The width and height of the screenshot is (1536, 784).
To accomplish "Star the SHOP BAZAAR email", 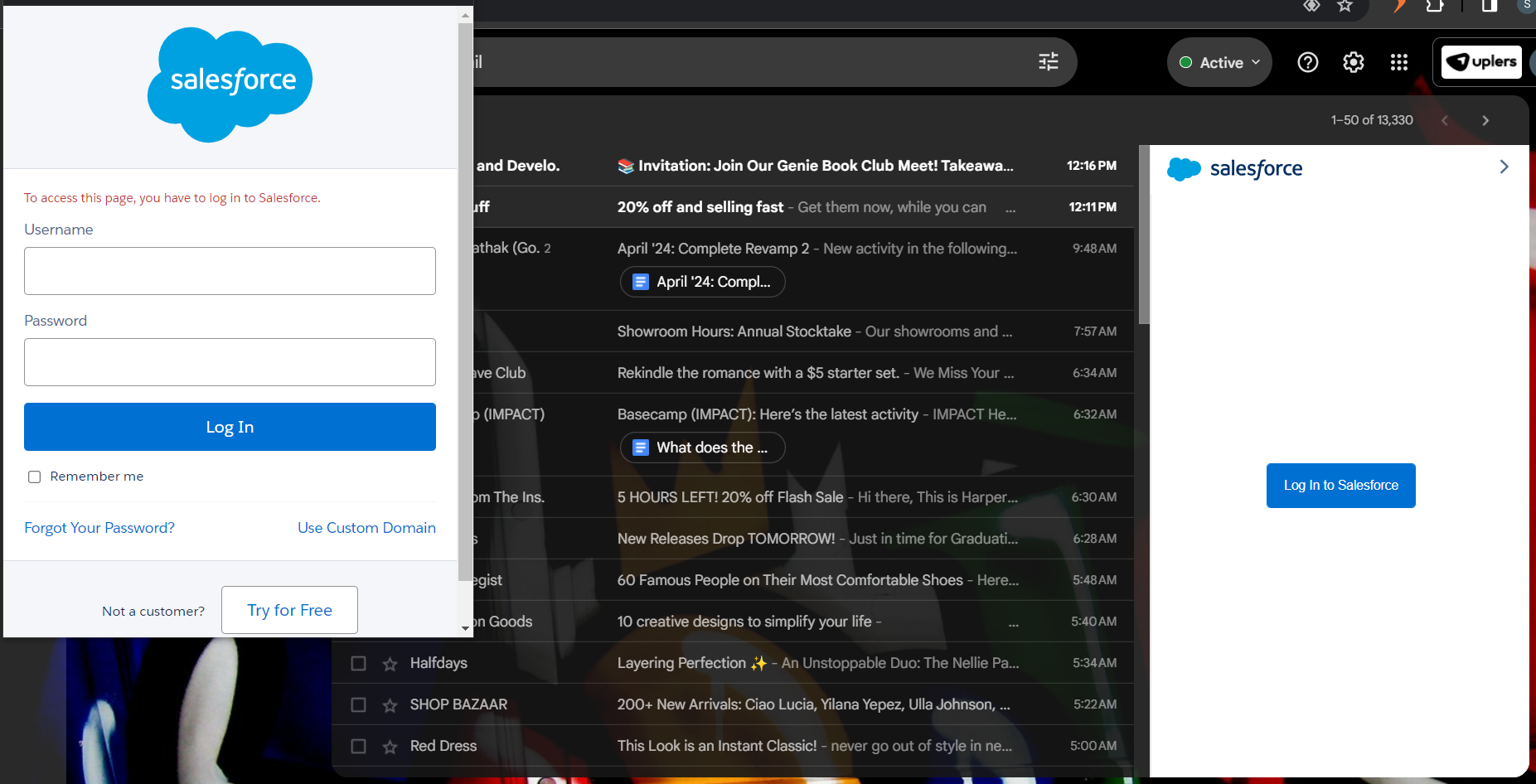I will pos(390,705).
